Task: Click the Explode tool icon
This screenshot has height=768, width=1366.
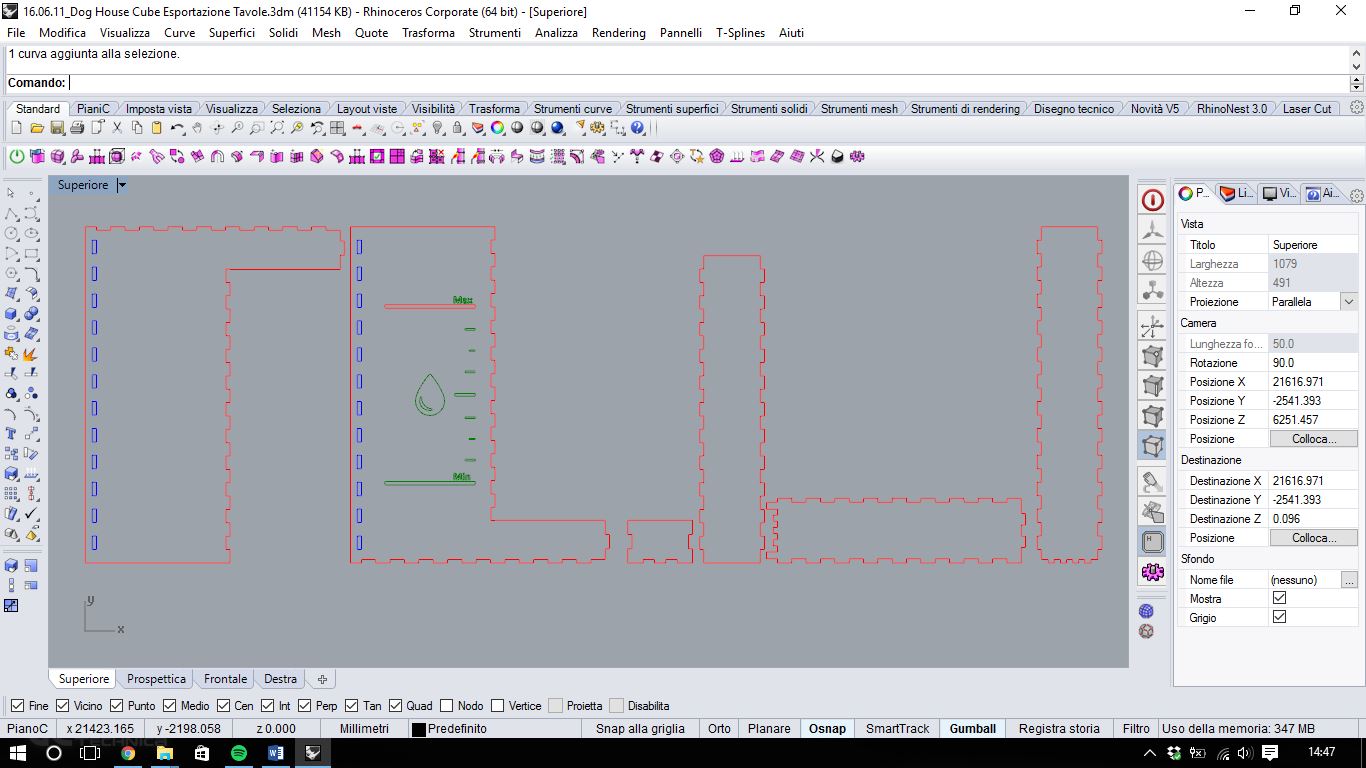Action: pos(31,354)
